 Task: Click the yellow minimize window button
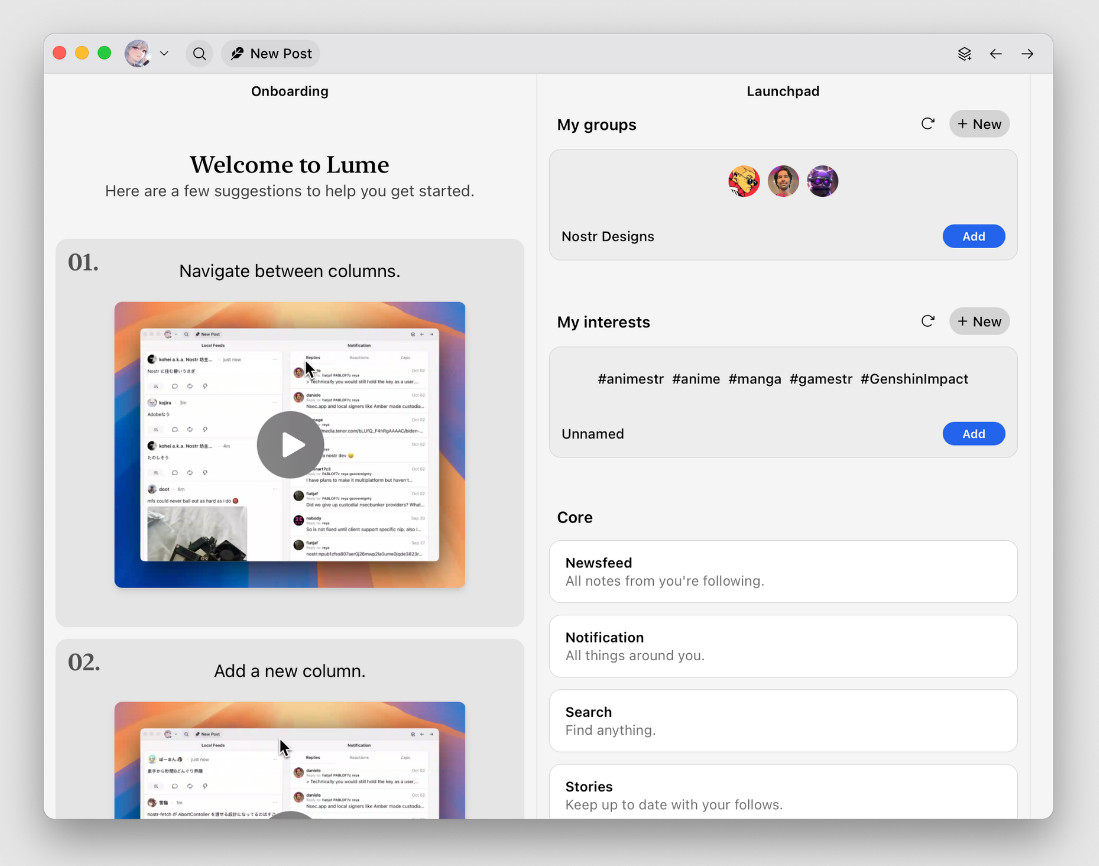tap(82, 53)
